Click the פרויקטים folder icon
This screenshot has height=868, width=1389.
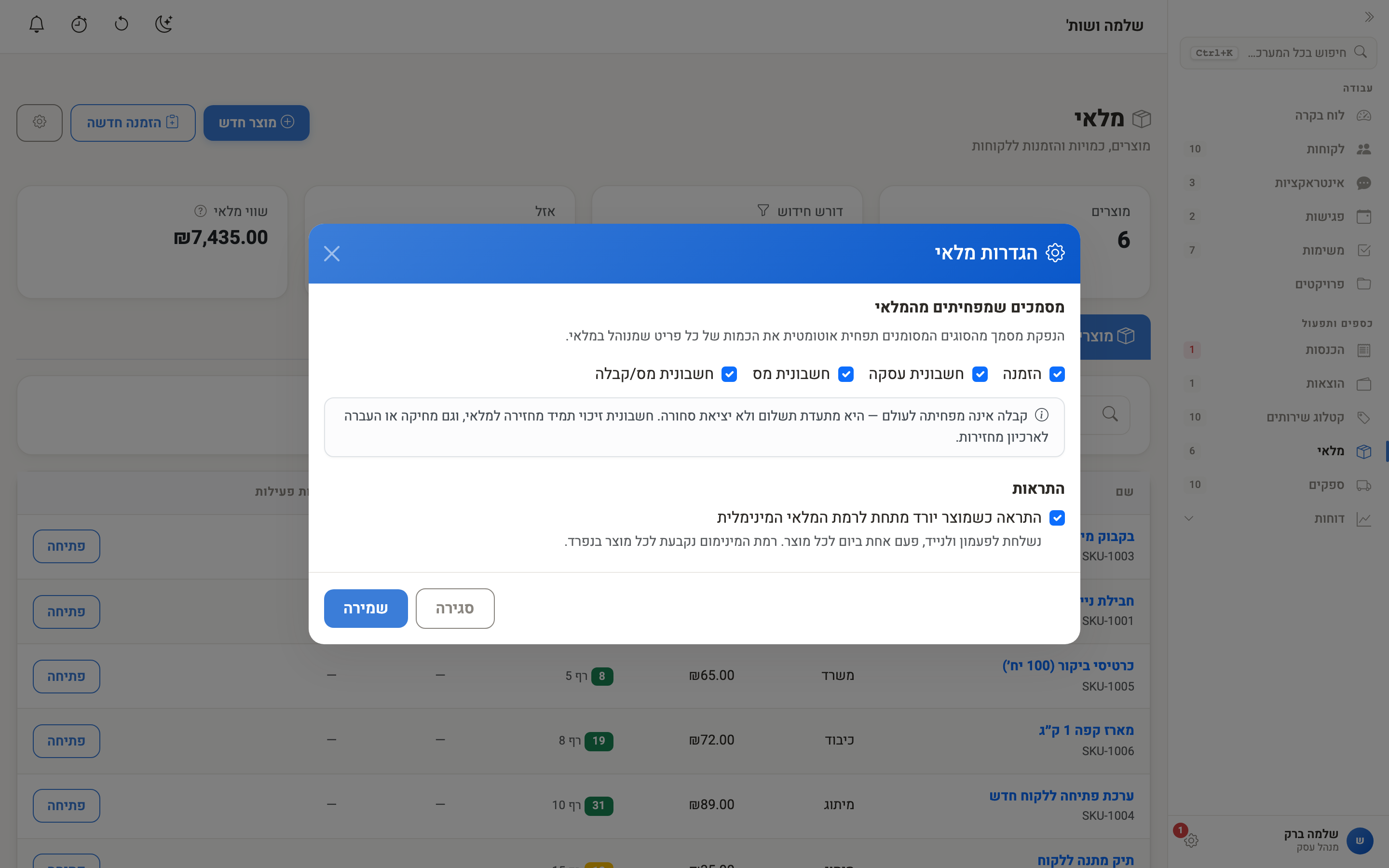click(1364, 284)
